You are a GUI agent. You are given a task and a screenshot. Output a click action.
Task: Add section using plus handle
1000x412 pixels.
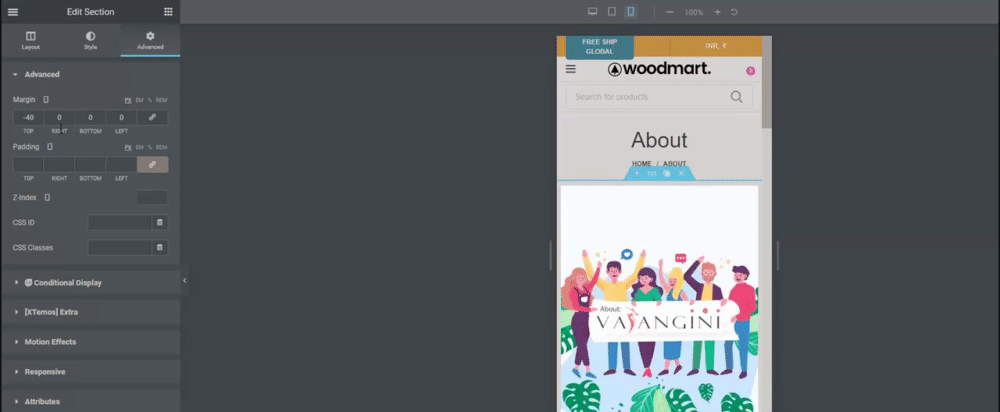(636, 173)
